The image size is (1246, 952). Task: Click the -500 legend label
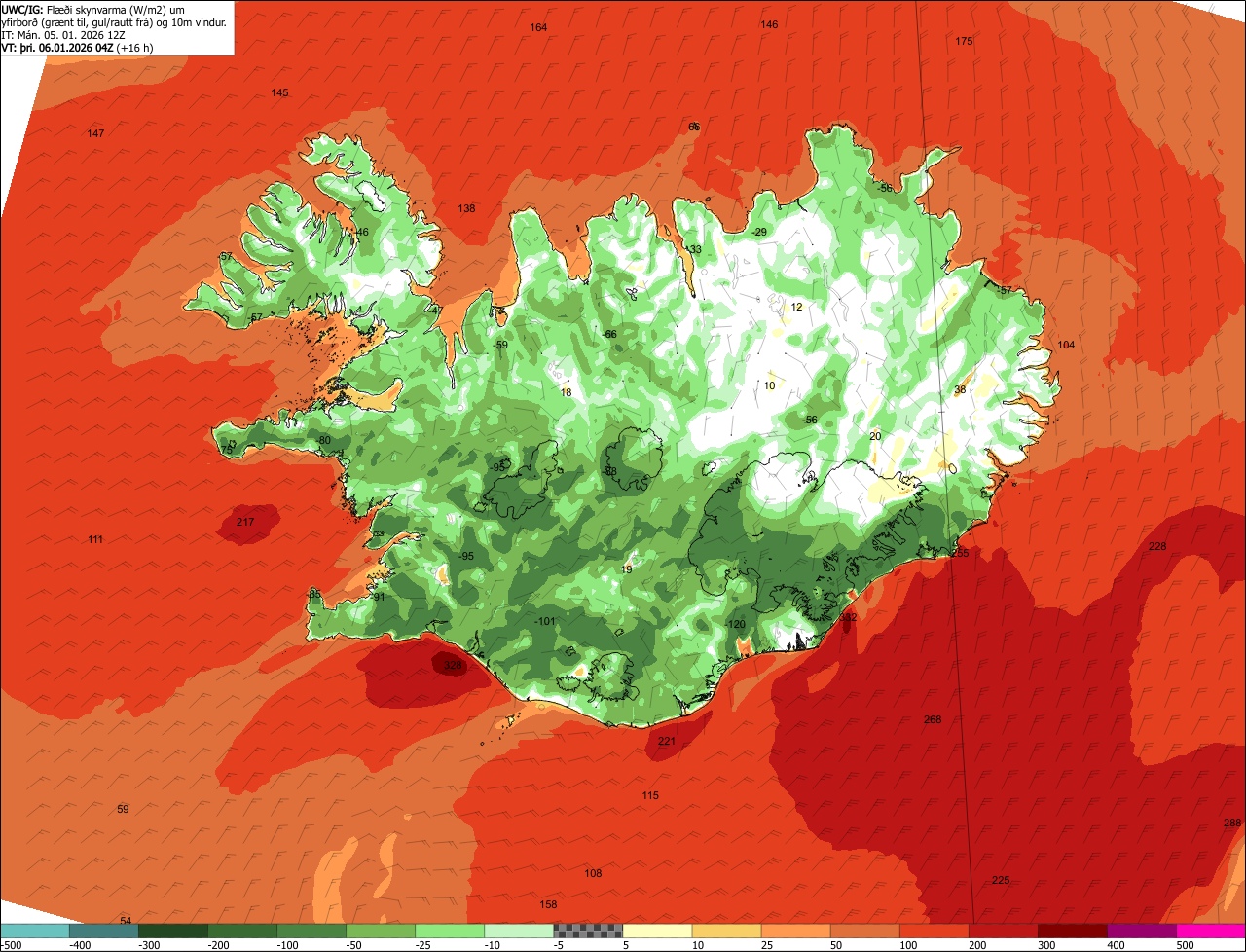11,945
